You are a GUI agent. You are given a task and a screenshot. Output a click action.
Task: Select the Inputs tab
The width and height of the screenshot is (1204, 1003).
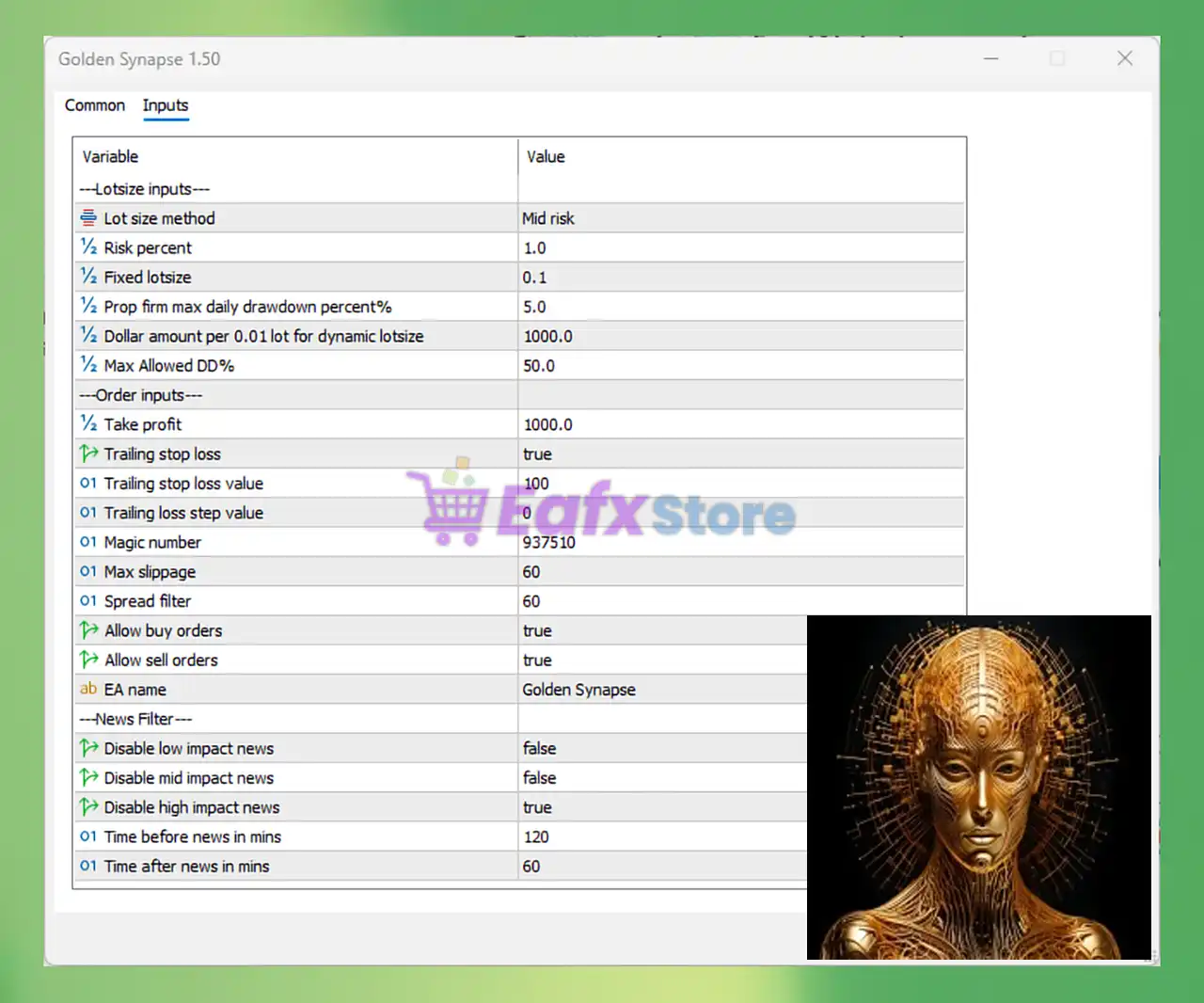click(x=166, y=105)
